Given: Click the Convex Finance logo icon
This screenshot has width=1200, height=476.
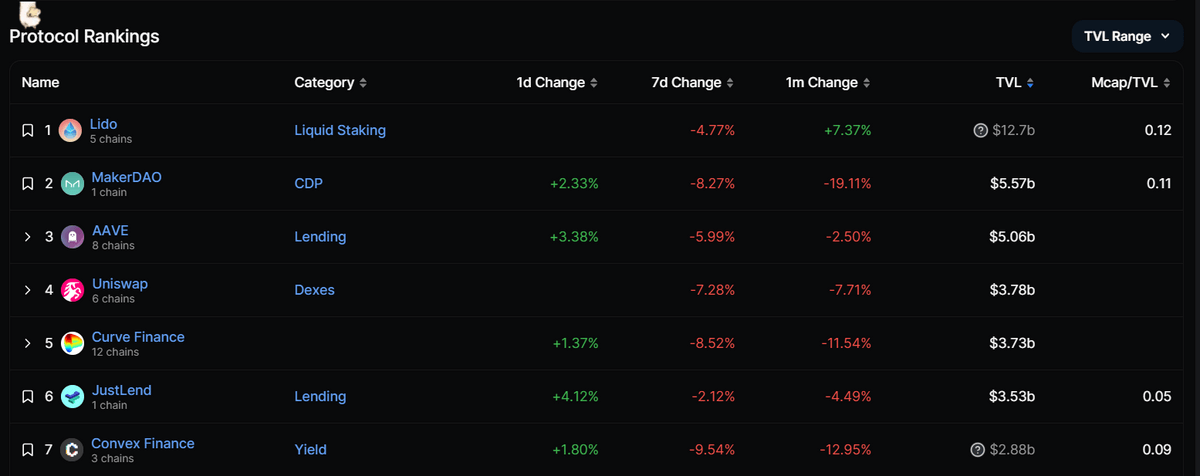Looking at the screenshot, I should (x=71, y=450).
